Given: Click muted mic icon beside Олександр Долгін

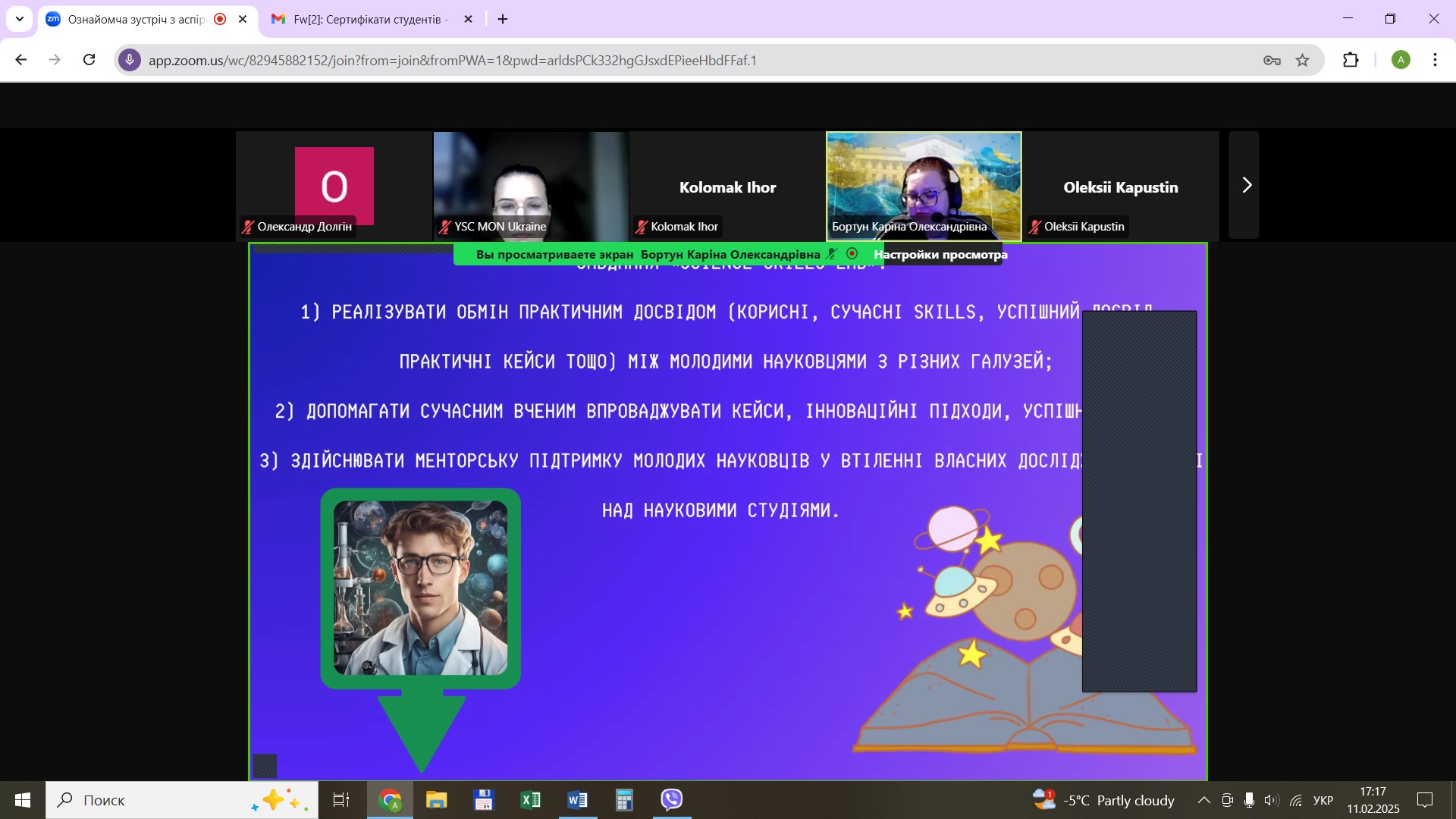Looking at the screenshot, I should click(x=248, y=227).
